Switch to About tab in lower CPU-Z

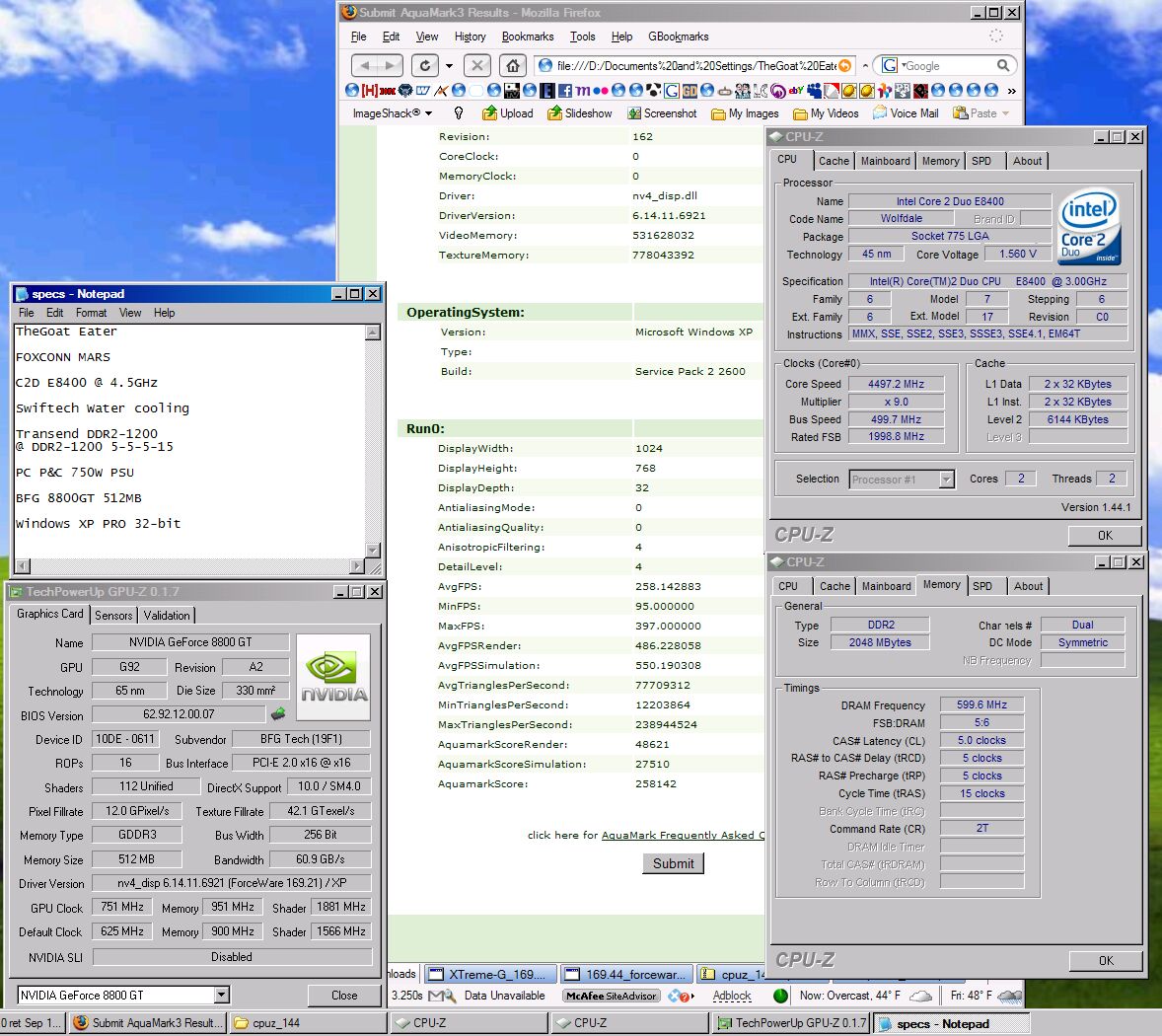click(x=1028, y=586)
